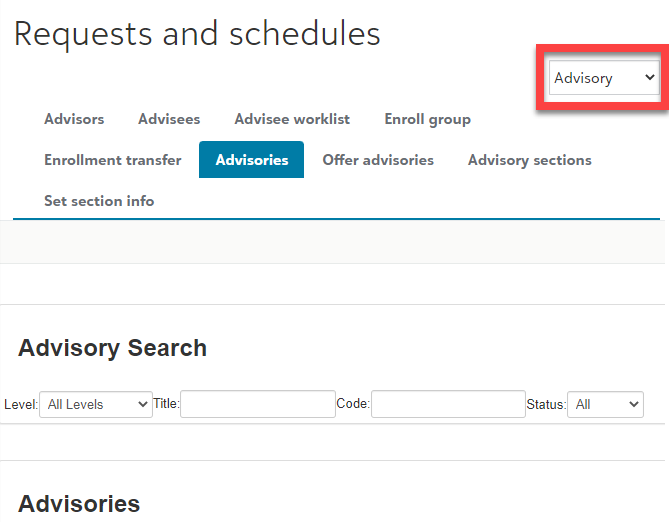Click the Title: field label
The width and height of the screenshot is (669, 522).
(166, 404)
